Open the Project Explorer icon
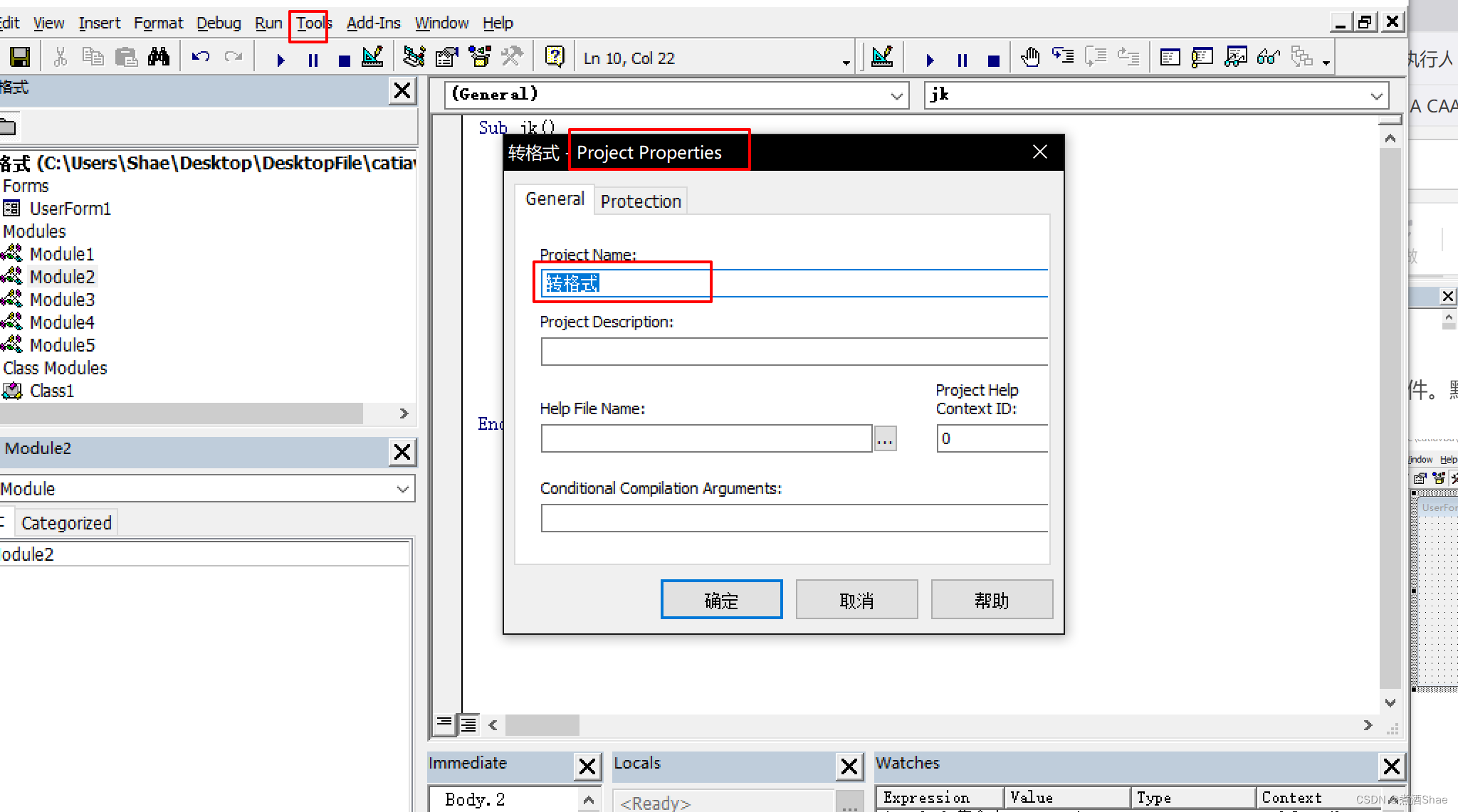 click(x=414, y=57)
